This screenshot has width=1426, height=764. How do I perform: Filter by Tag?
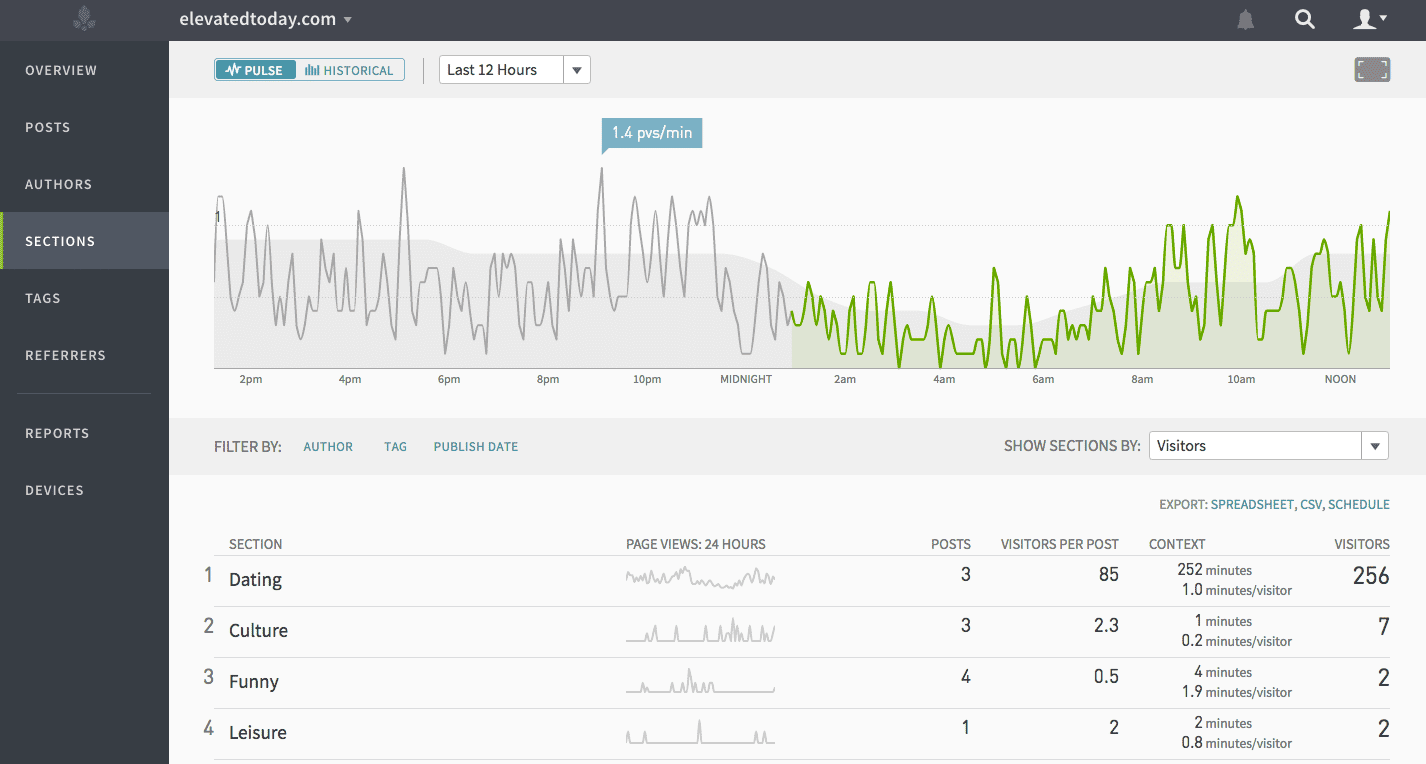(395, 447)
